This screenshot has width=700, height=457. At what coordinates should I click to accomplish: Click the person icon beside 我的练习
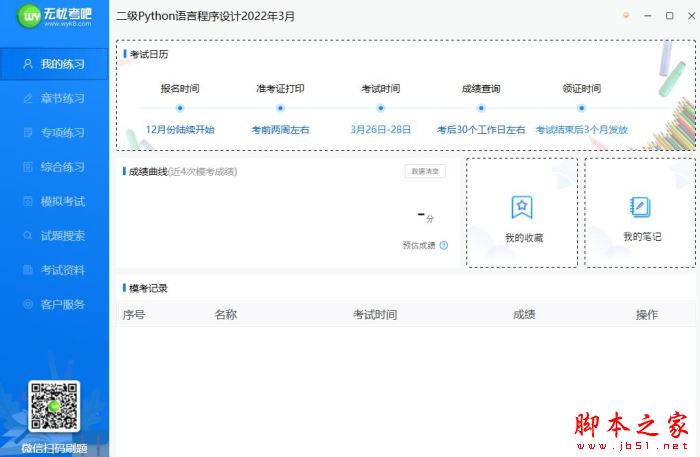(28, 64)
